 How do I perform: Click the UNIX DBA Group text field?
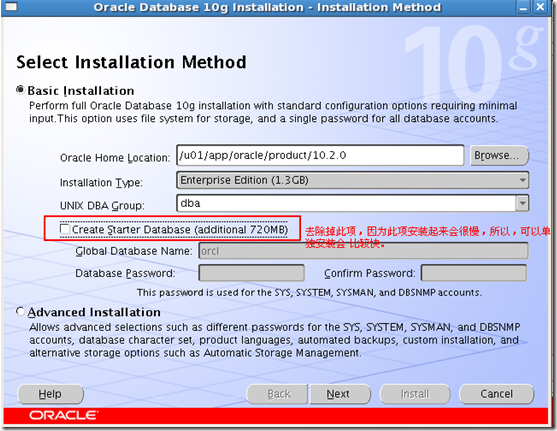tap(346, 204)
